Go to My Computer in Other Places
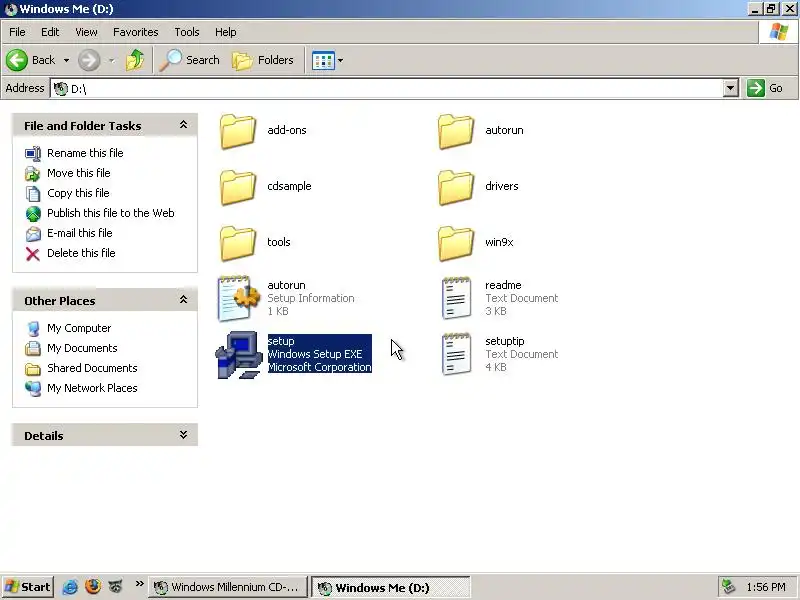Viewport: 800px width, 600px height. [x=79, y=328]
